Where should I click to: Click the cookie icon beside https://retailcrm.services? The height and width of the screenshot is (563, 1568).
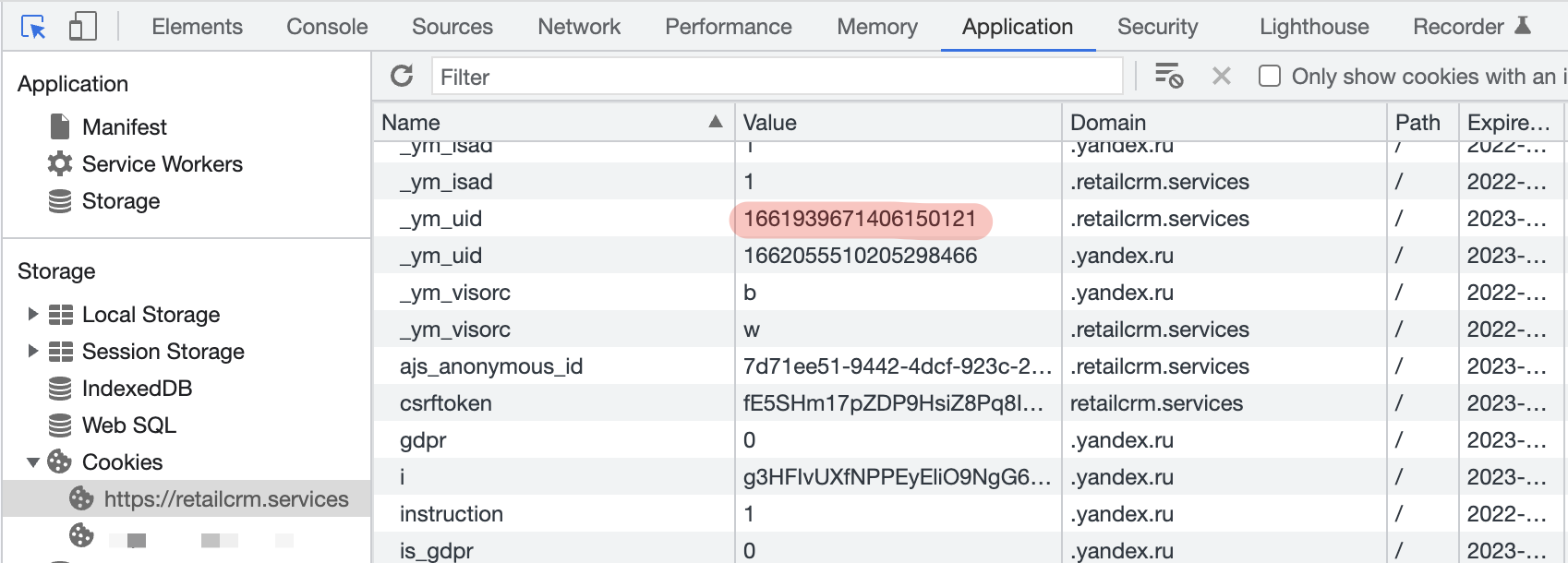click(x=81, y=498)
